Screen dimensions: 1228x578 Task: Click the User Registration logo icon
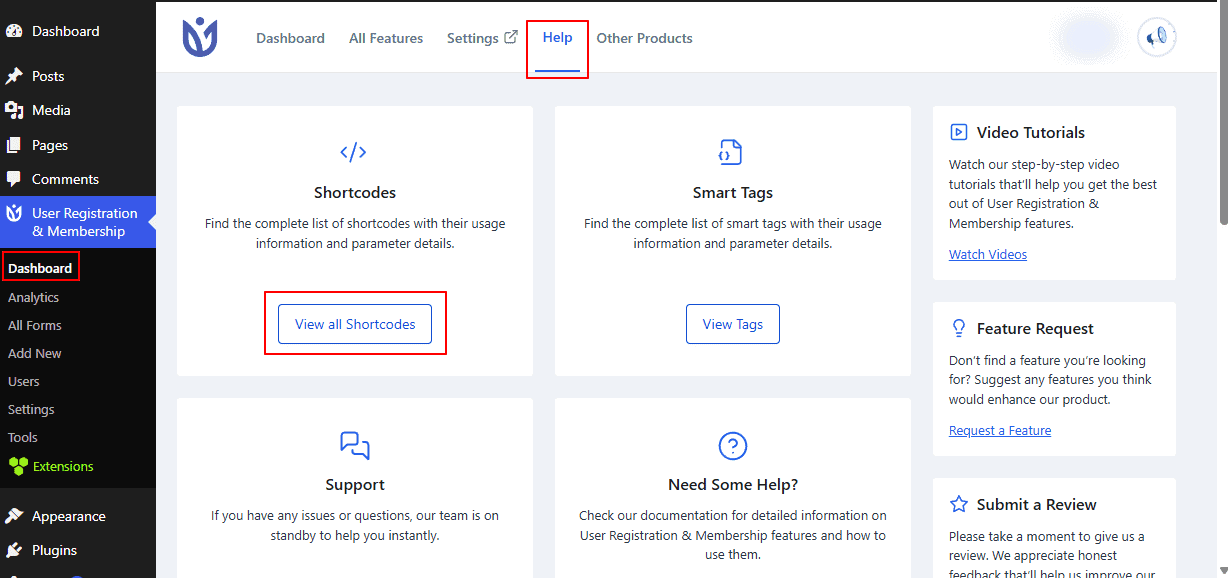pyautogui.click(x=200, y=37)
